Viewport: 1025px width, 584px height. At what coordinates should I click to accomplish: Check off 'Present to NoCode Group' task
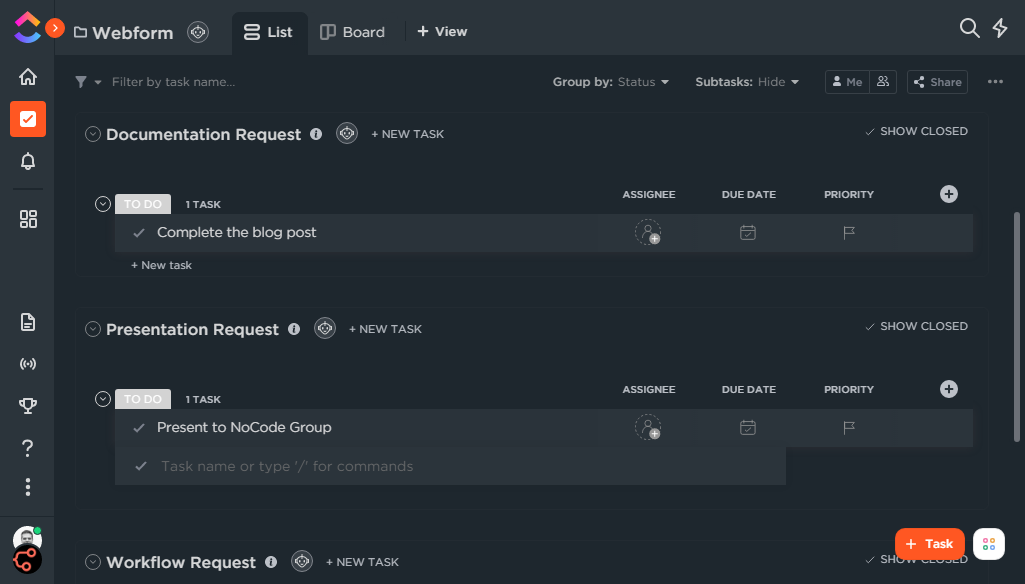click(139, 428)
